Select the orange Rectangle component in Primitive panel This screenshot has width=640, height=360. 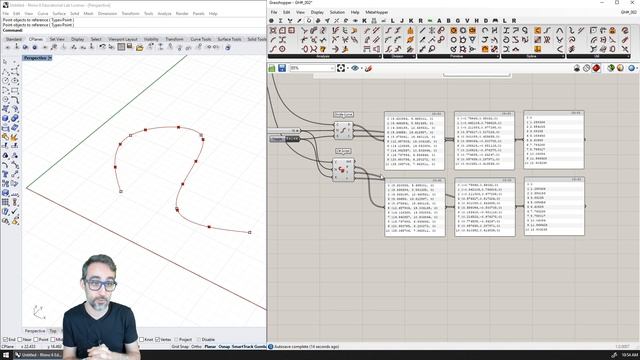[x=472, y=31]
